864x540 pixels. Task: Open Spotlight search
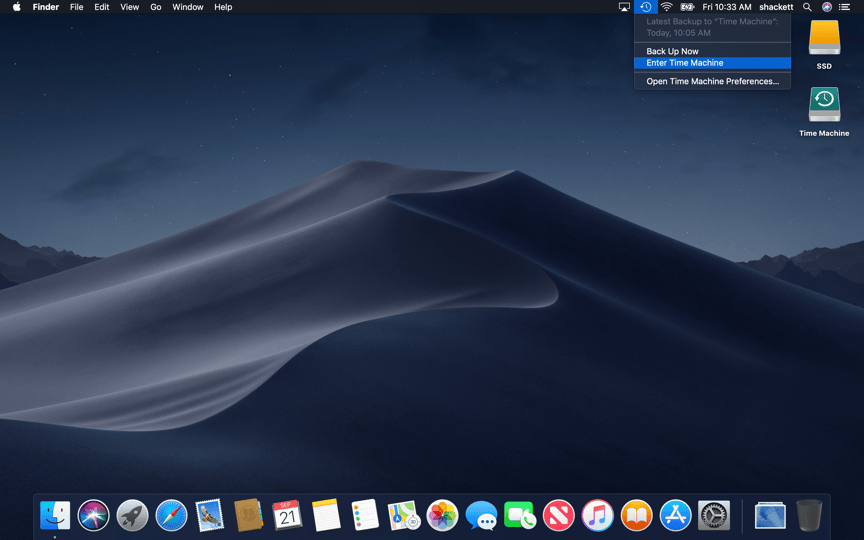[807, 7]
